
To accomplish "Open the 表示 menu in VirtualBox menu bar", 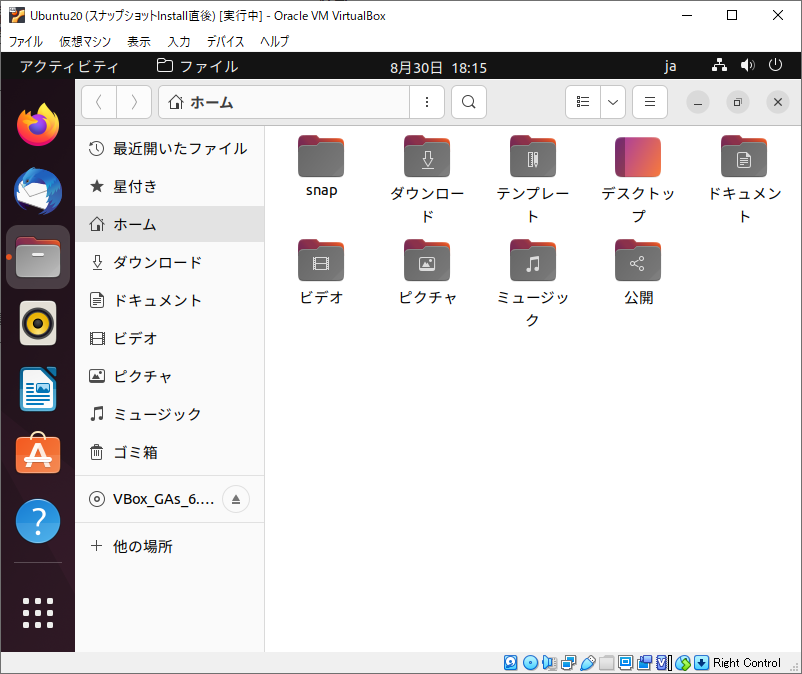I will coord(138,41).
